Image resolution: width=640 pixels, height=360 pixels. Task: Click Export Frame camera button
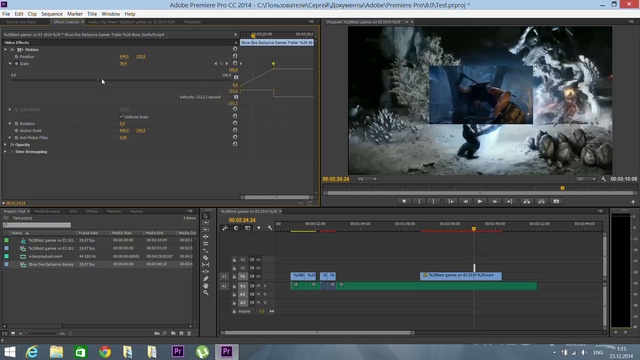556,201
